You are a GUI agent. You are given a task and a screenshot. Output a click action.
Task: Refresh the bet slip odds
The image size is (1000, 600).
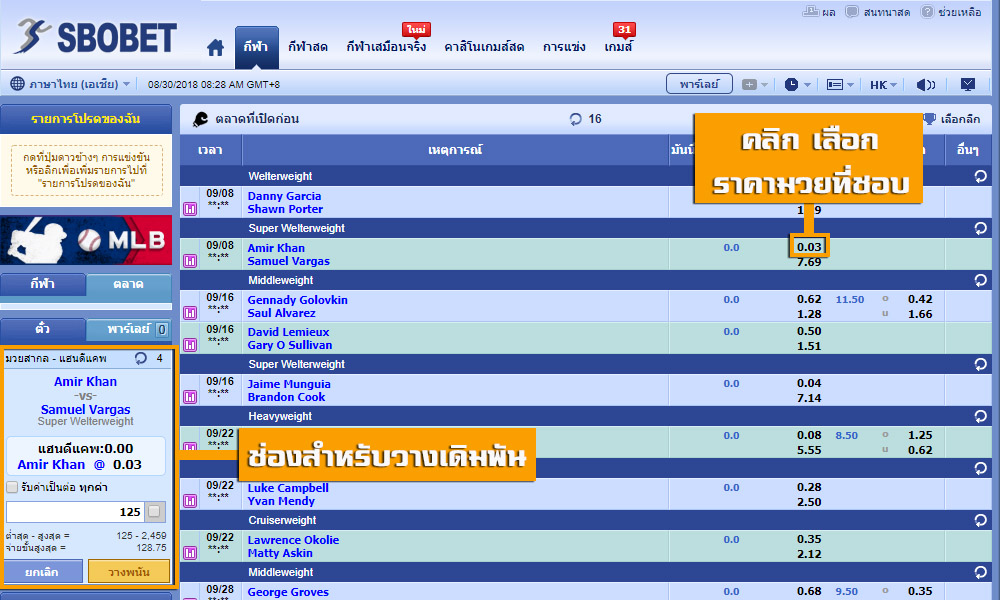[x=141, y=358]
